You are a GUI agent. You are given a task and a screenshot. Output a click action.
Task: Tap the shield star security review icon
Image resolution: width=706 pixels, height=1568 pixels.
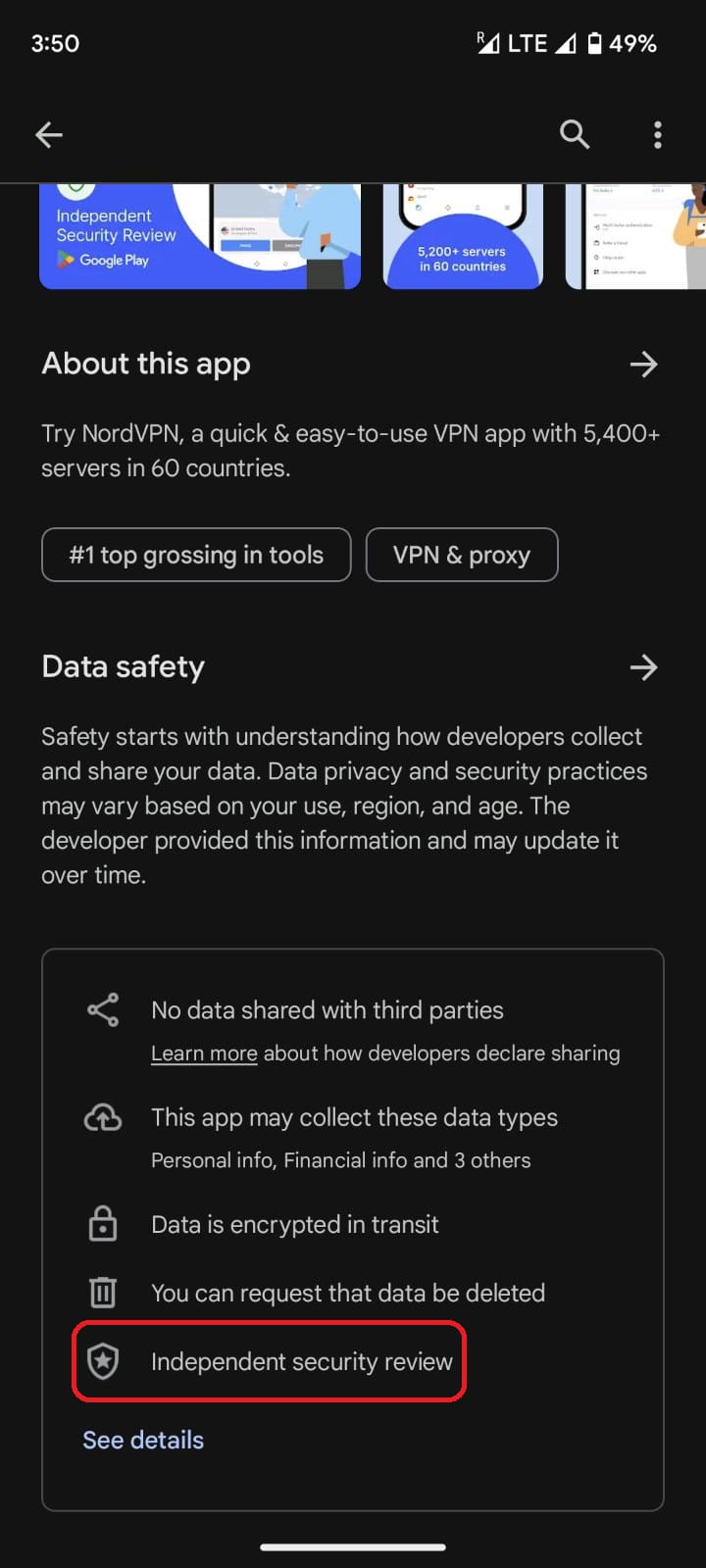pos(103,1361)
